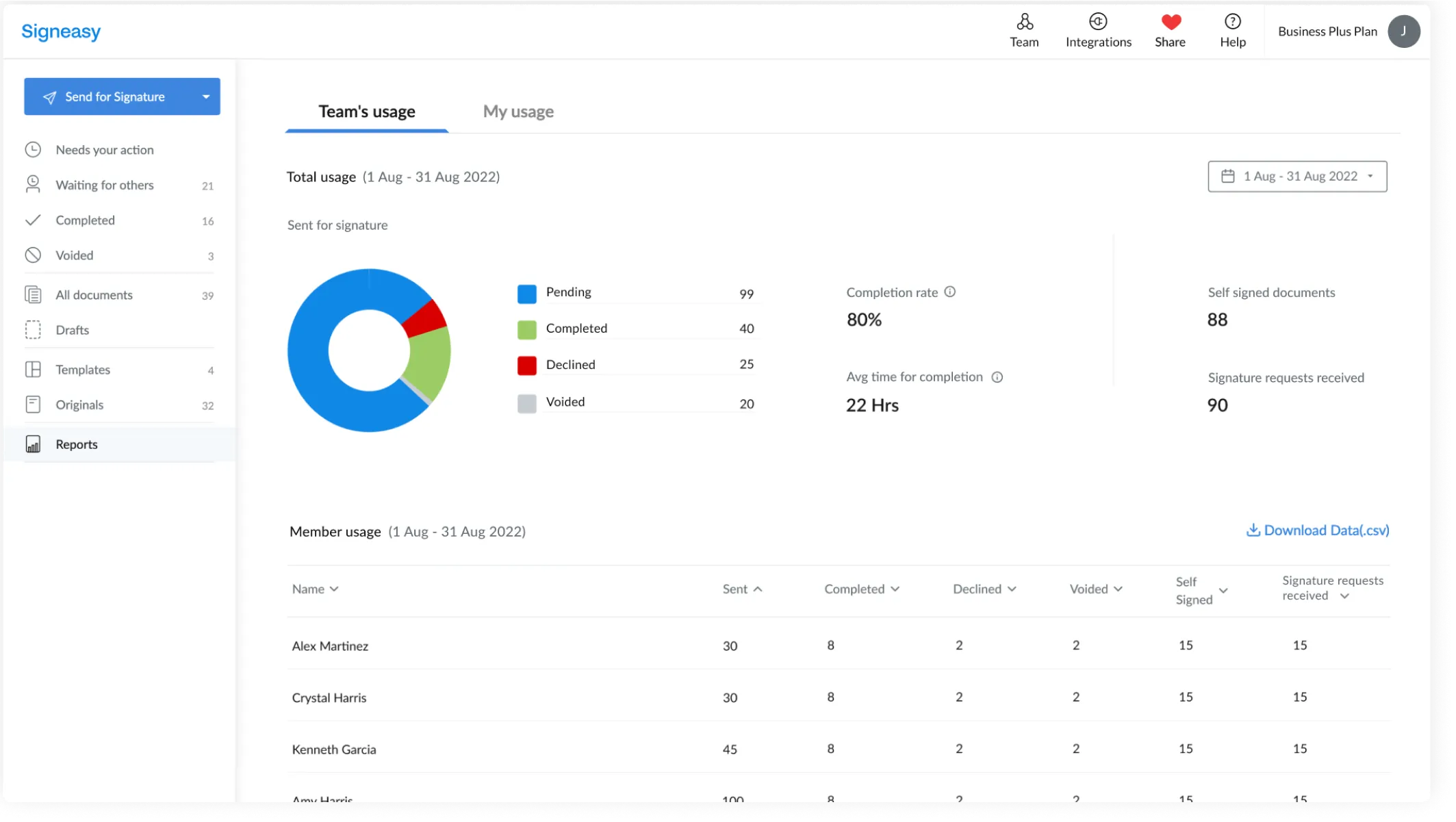Open the Name column sort dropdown
Screen dimensions: 1456x822
335,589
